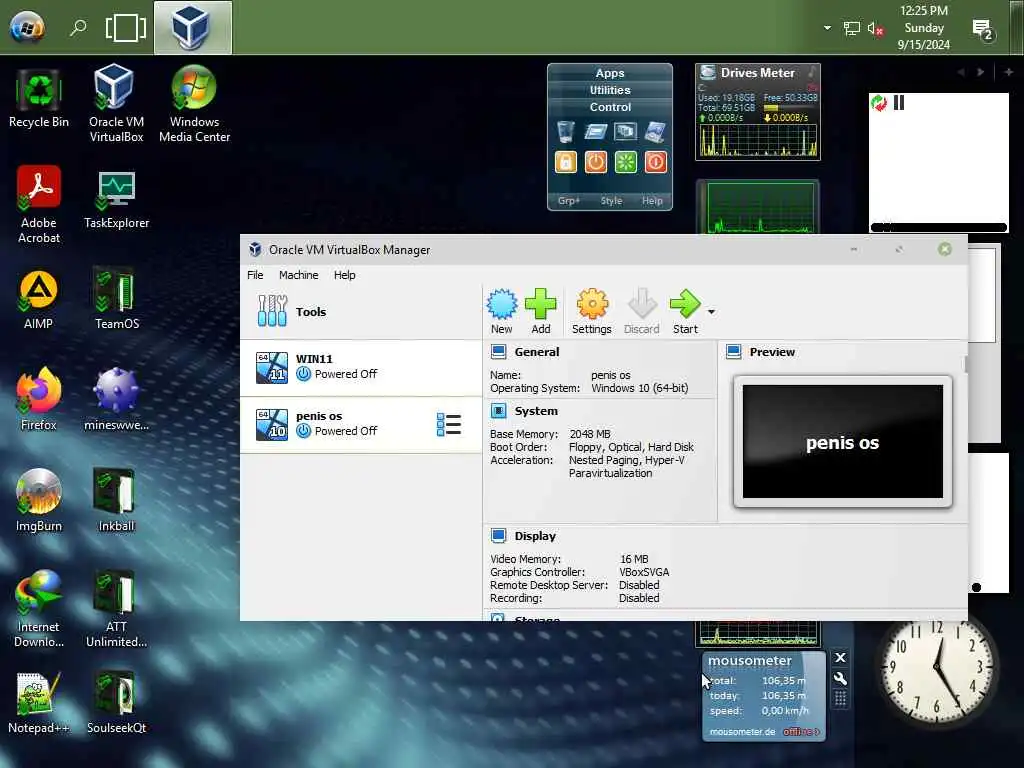Open Firefox desktop icon
This screenshot has height=768, width=1024.
[x=39, y=398]
